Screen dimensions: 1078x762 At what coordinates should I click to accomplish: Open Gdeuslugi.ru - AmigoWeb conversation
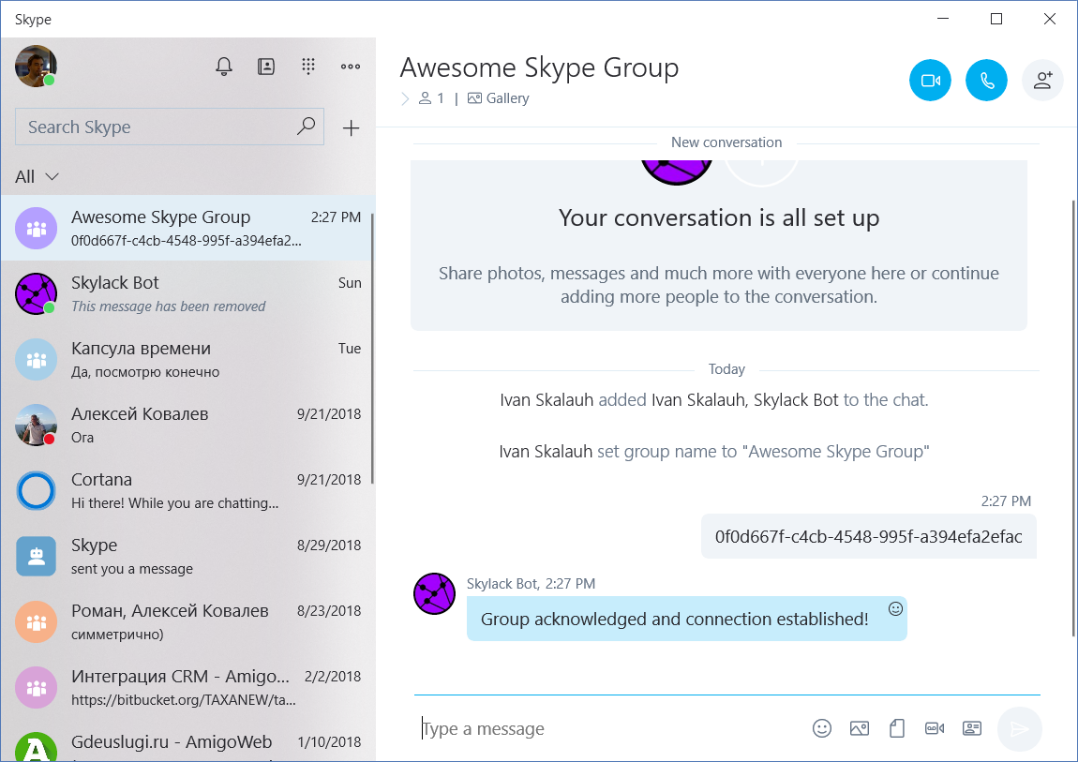pos(187,743)
